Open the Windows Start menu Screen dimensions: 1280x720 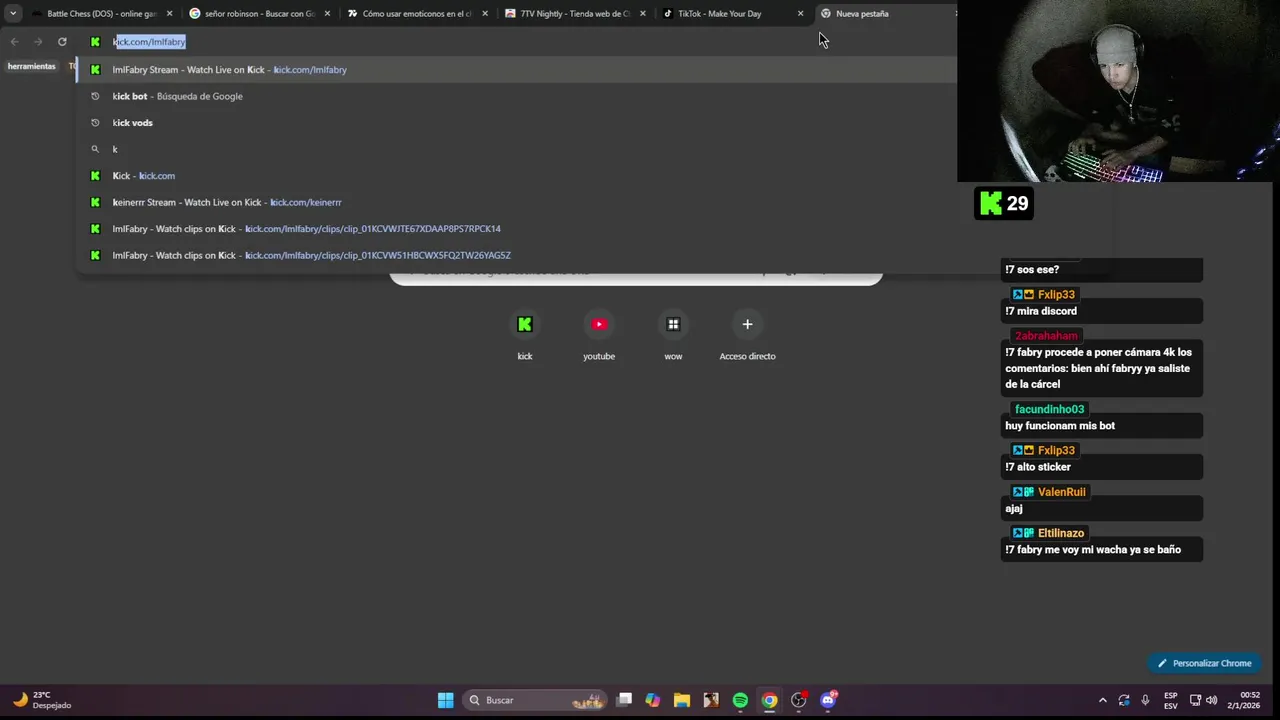click(x=446, y=700)
